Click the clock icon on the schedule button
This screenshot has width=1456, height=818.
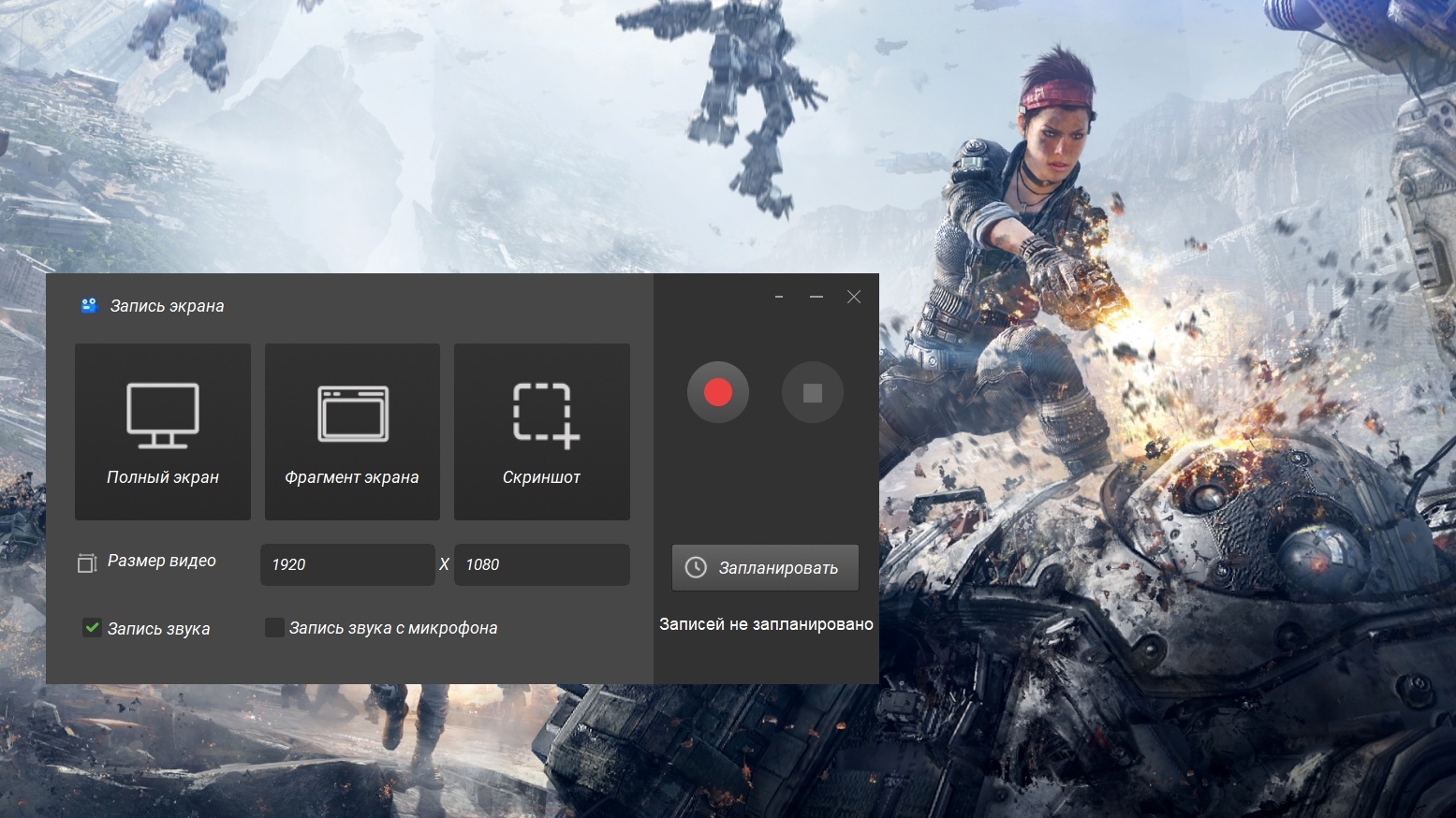(696, 568)
